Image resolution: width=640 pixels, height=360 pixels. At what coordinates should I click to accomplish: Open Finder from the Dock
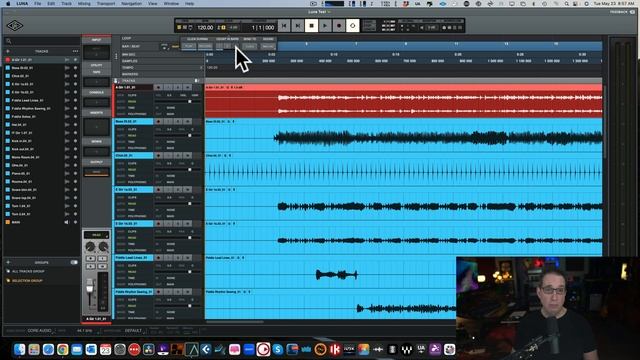pos(19,350)
